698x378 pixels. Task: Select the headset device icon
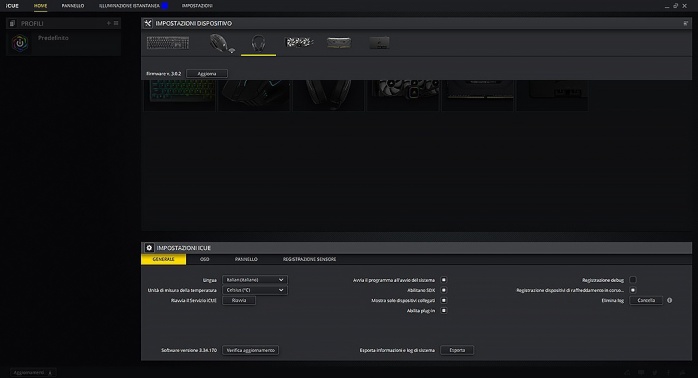tap(258, 44)
